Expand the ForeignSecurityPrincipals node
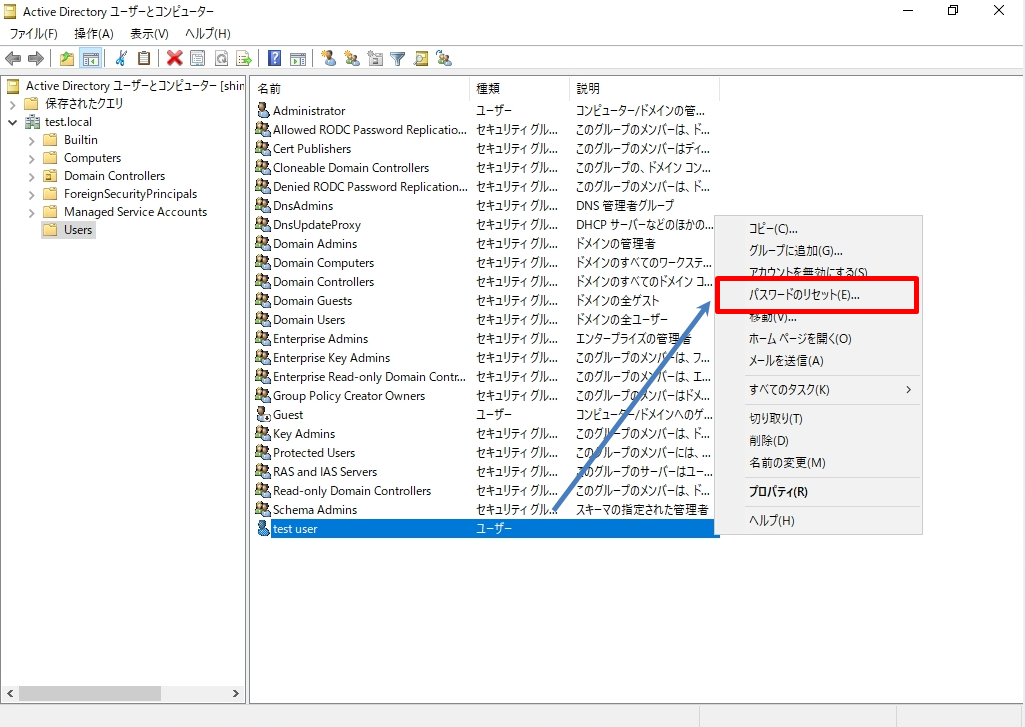This screenshot has width=1025, height=727. pyautogui.click(x=31, y=194)
